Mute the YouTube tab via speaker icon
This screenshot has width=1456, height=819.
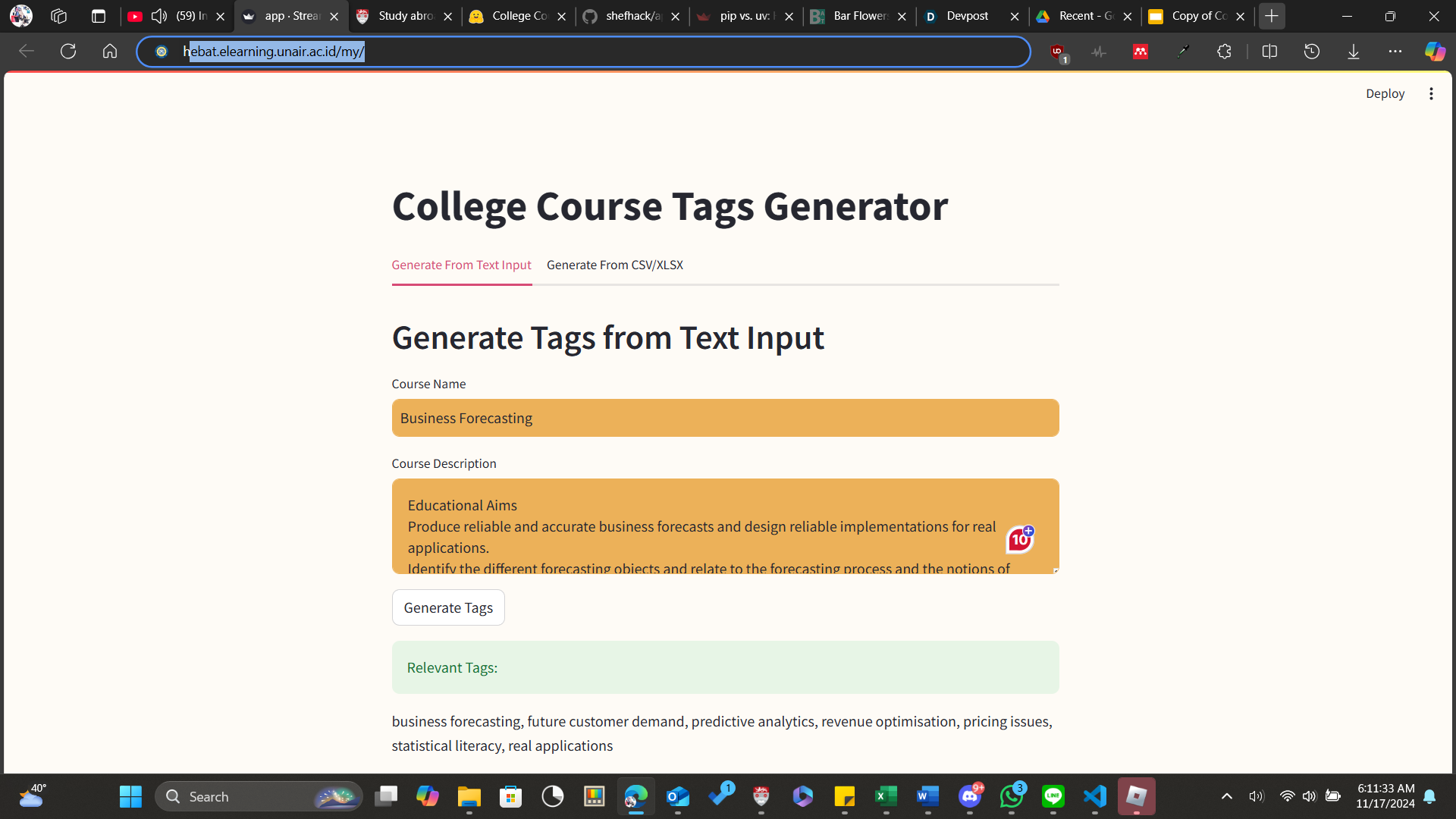click(158, 16)
